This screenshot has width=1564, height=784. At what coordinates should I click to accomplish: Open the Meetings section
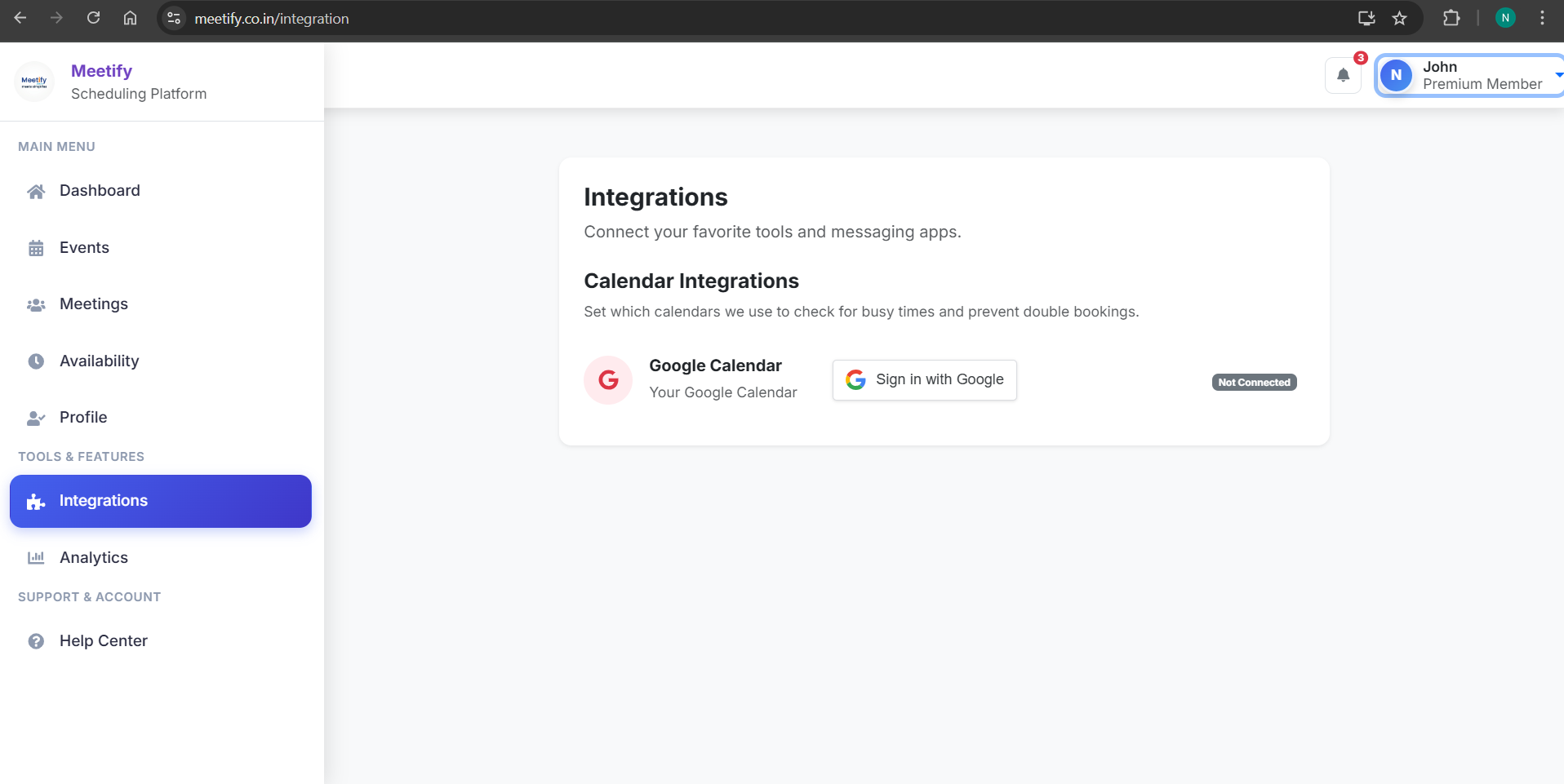[93, 303]
